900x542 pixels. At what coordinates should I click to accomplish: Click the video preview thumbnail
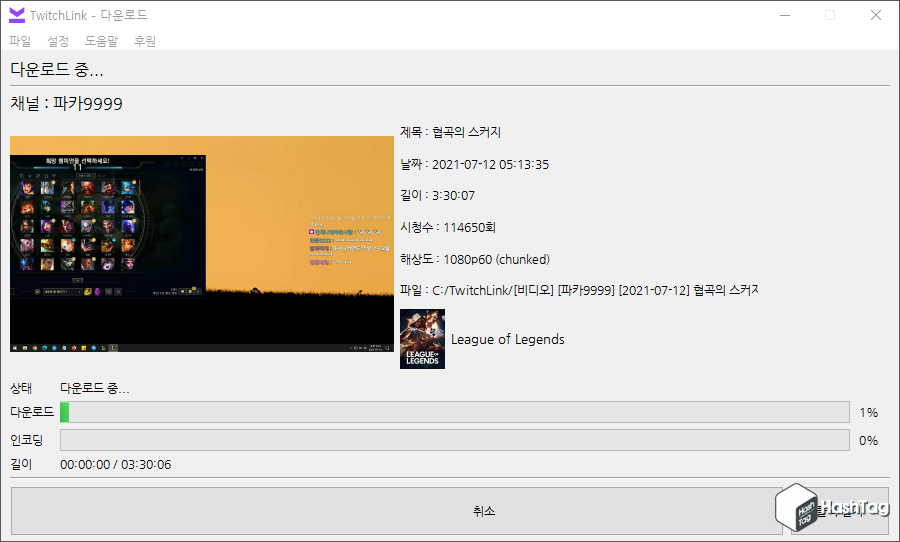tap(202, 244)
